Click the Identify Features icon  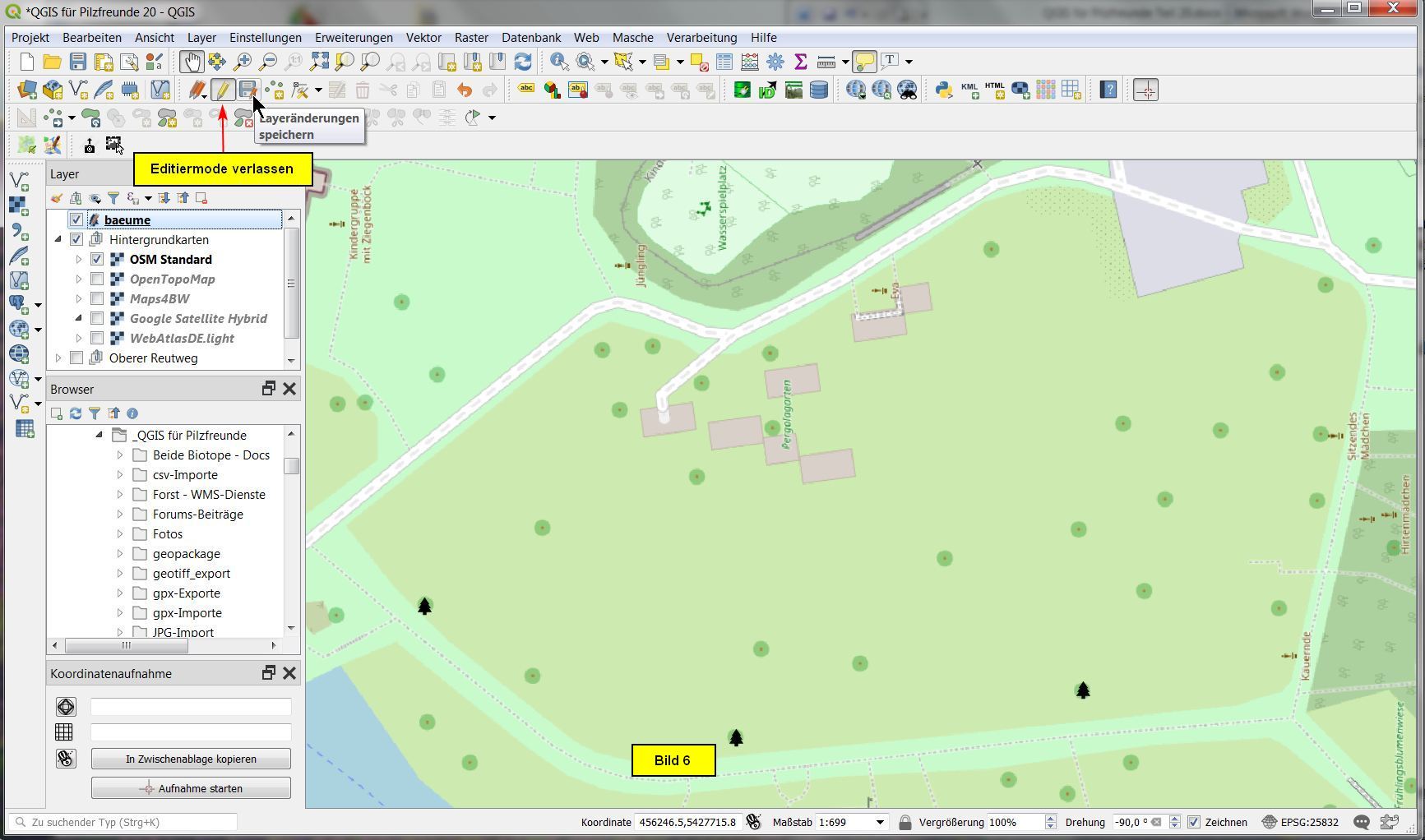pyautogui.click(x=559, y=62)
